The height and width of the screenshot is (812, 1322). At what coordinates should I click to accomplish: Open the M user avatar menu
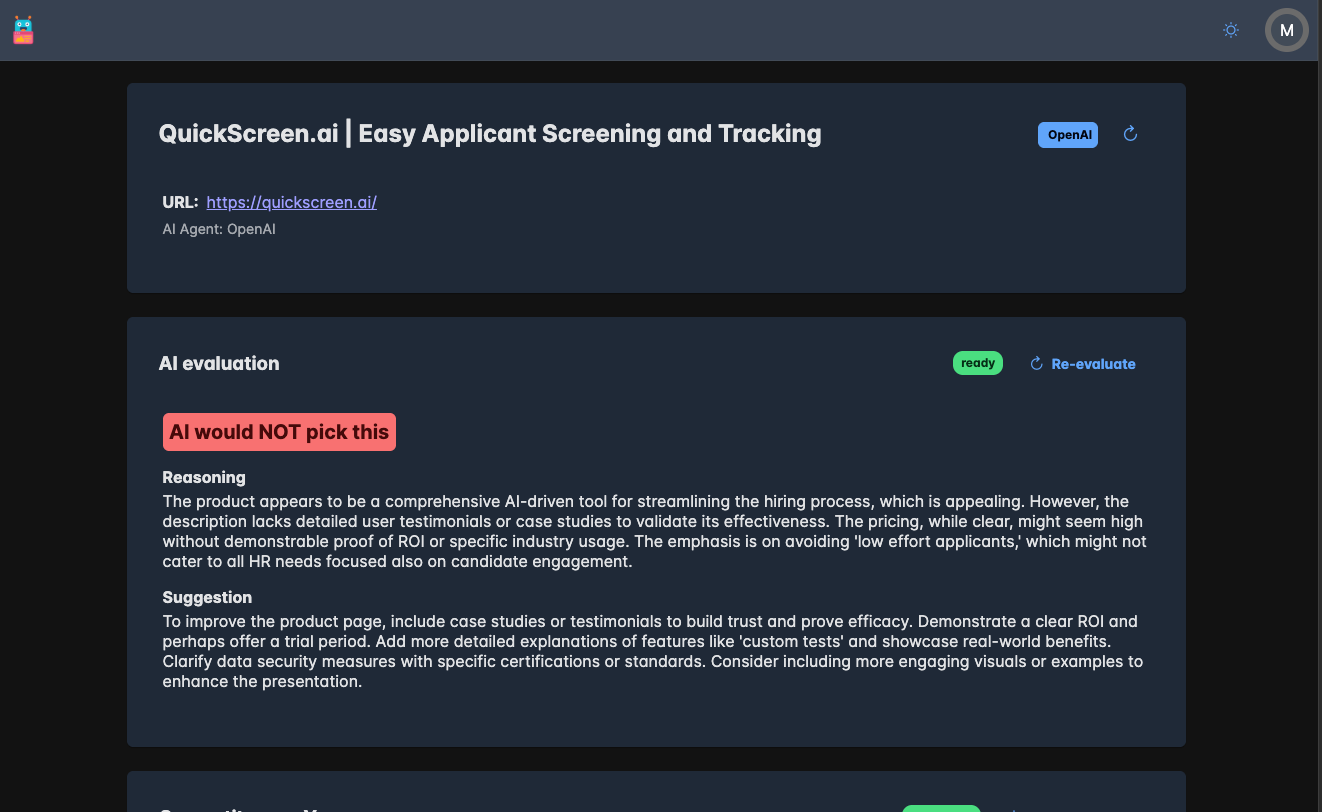[x=1287, y=30]
